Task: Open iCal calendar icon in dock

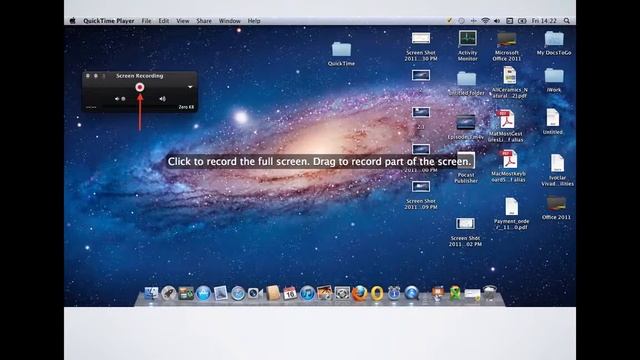Action: (289, 293)
